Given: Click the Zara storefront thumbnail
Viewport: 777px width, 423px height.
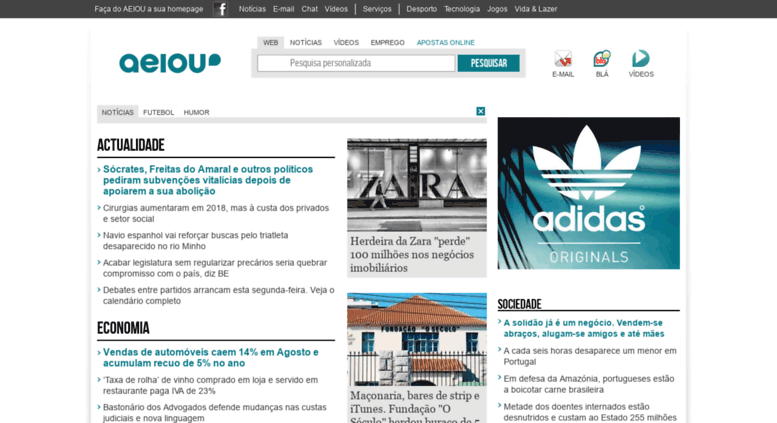Looking at the screenshot, I should click(x=417, y=184).
